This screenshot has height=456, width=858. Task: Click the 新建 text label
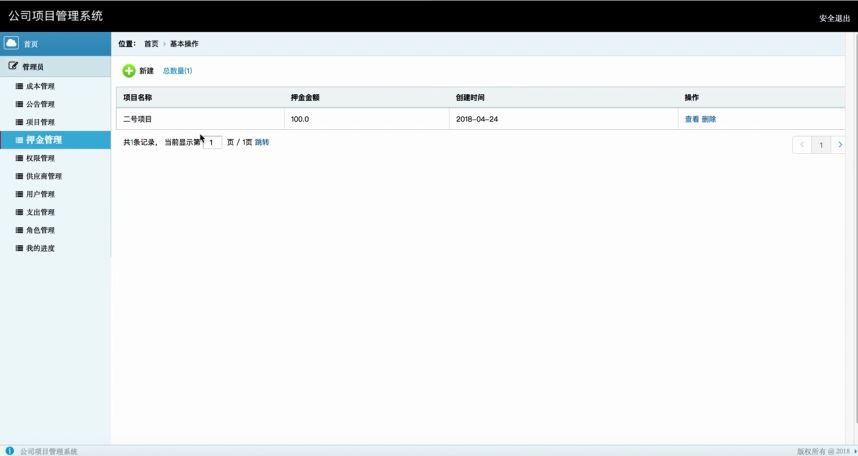coord(146,71)
